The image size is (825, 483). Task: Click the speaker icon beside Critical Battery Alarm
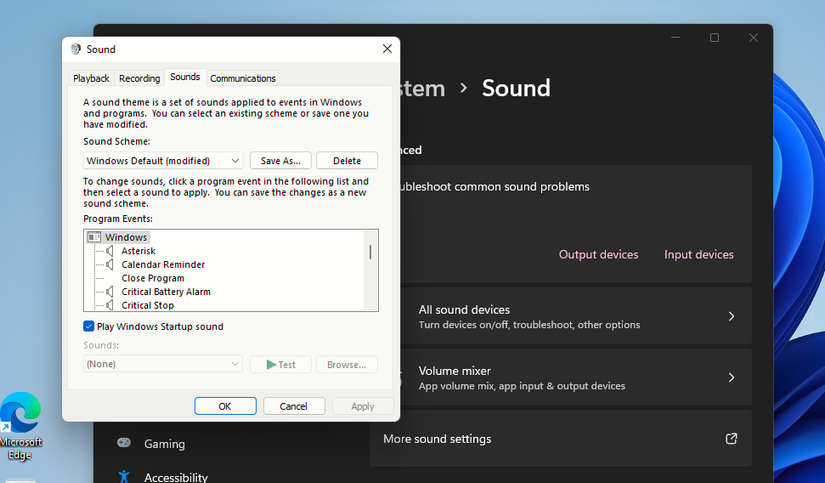click(x=111, y=292)
